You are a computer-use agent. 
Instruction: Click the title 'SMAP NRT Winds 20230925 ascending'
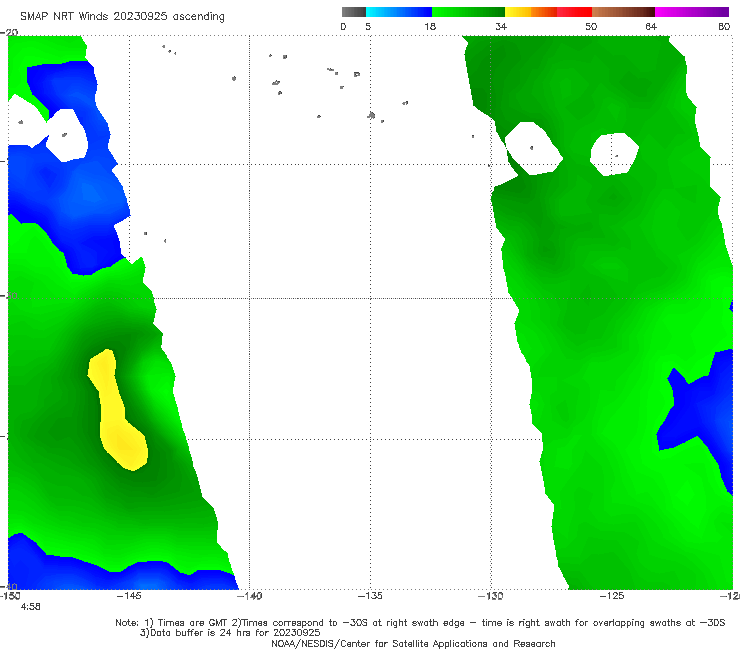(x=122, y=17)
